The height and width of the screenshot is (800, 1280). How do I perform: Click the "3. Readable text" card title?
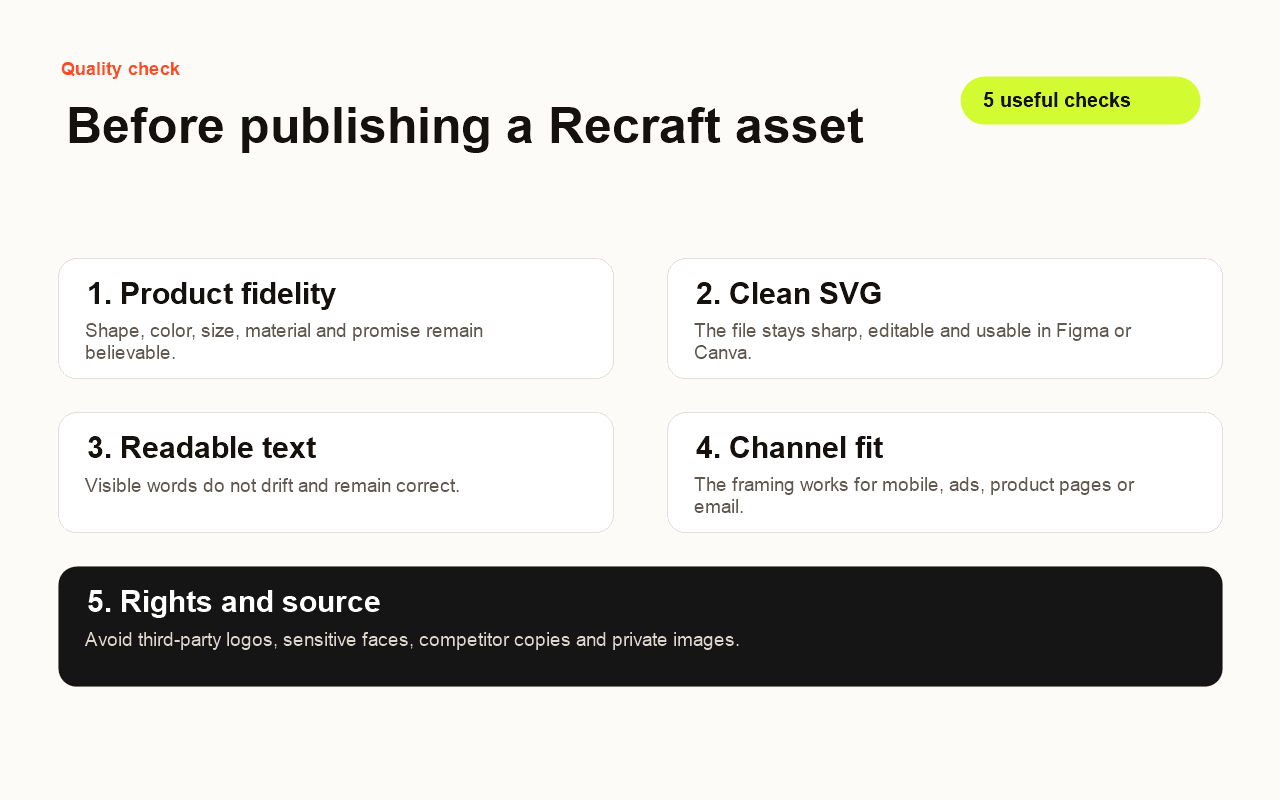click(x=201, y=448)
